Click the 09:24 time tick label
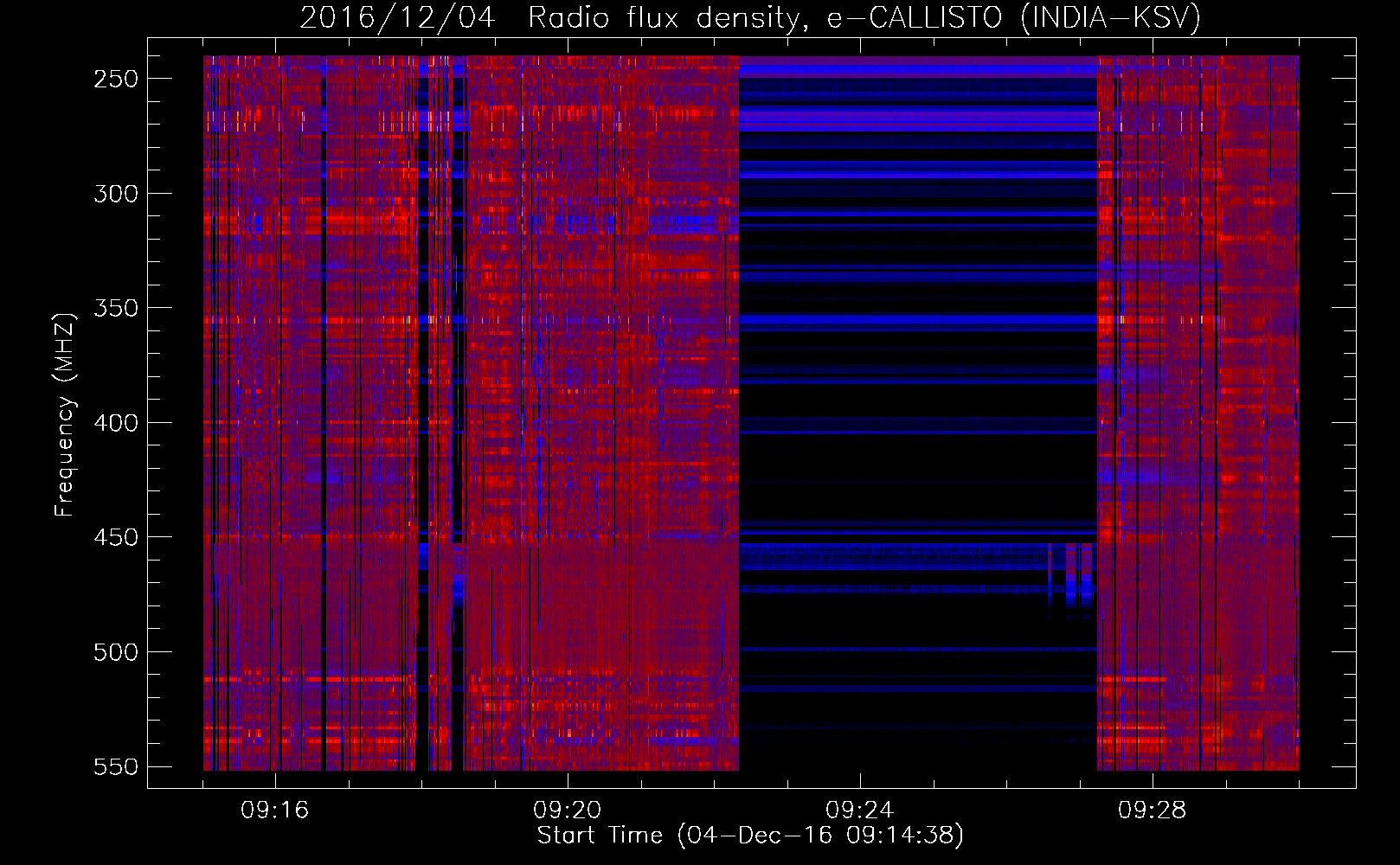The image size is (1400, 865). click(860, 811)
